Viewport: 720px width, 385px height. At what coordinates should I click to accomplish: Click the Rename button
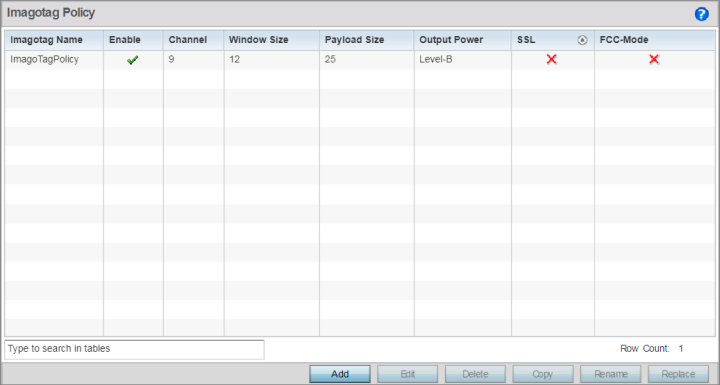coord(611,374)
